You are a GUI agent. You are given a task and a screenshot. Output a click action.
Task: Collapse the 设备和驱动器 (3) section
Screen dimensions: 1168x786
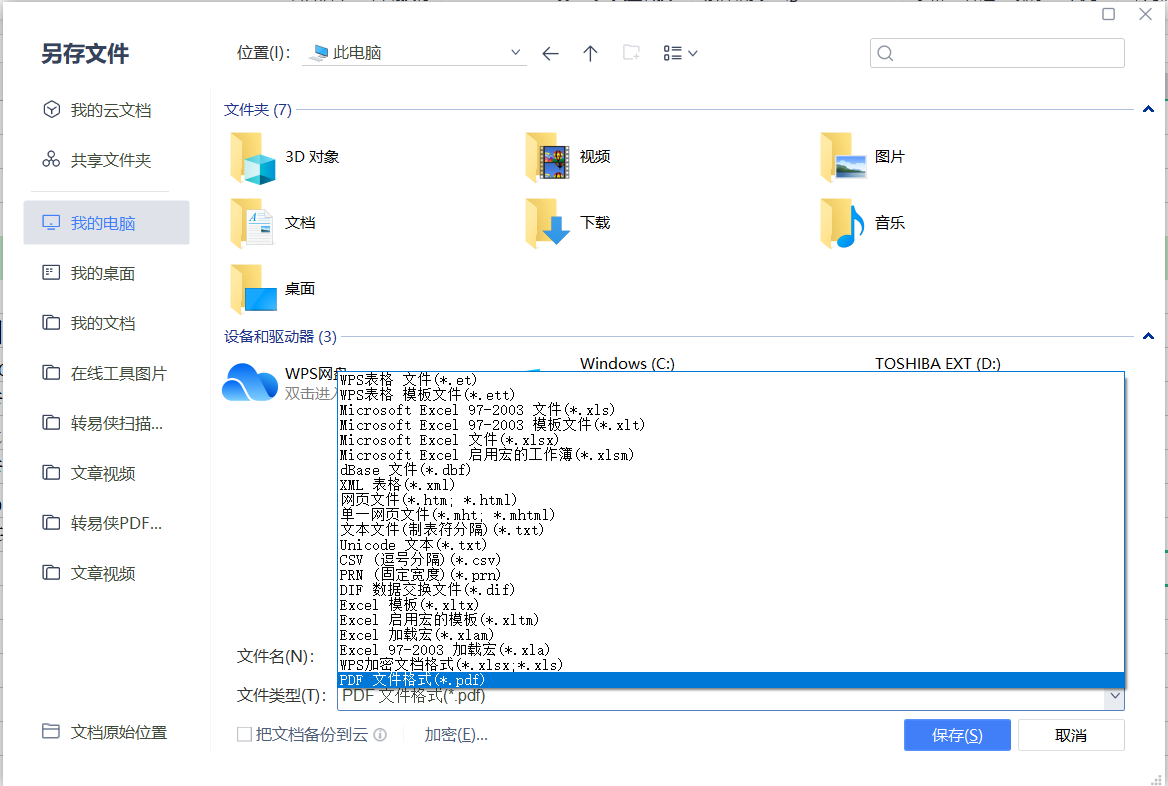pyautogui.click(x=1148, y=336)
